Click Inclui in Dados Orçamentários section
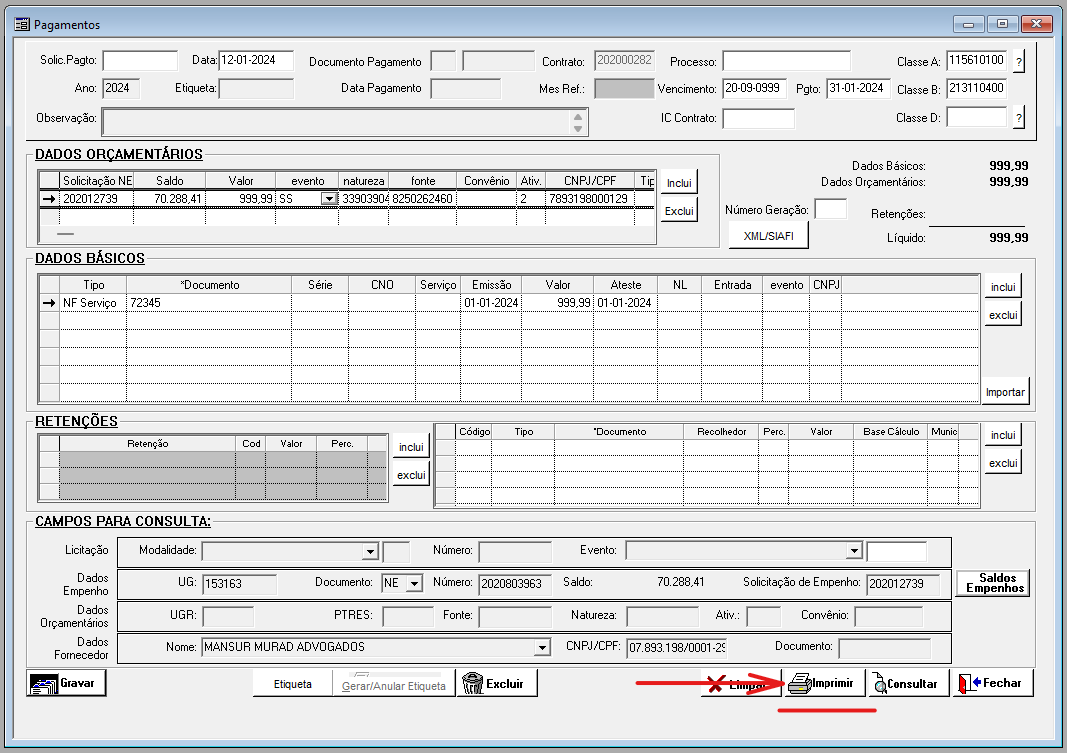This screenshot has height=753, width=1067. (679, 183)
